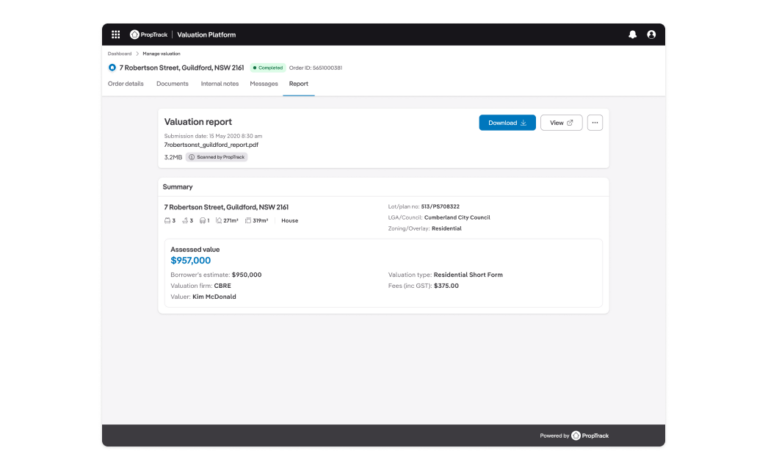Screen dimensions: 768x470
Task: Open the three-dots more options menu
Action: pyautogui.click(x=595, y=123)
